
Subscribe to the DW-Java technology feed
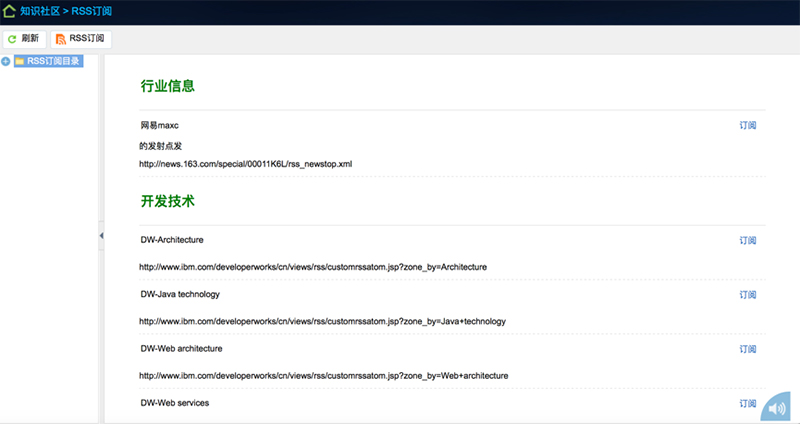point(747,294)
